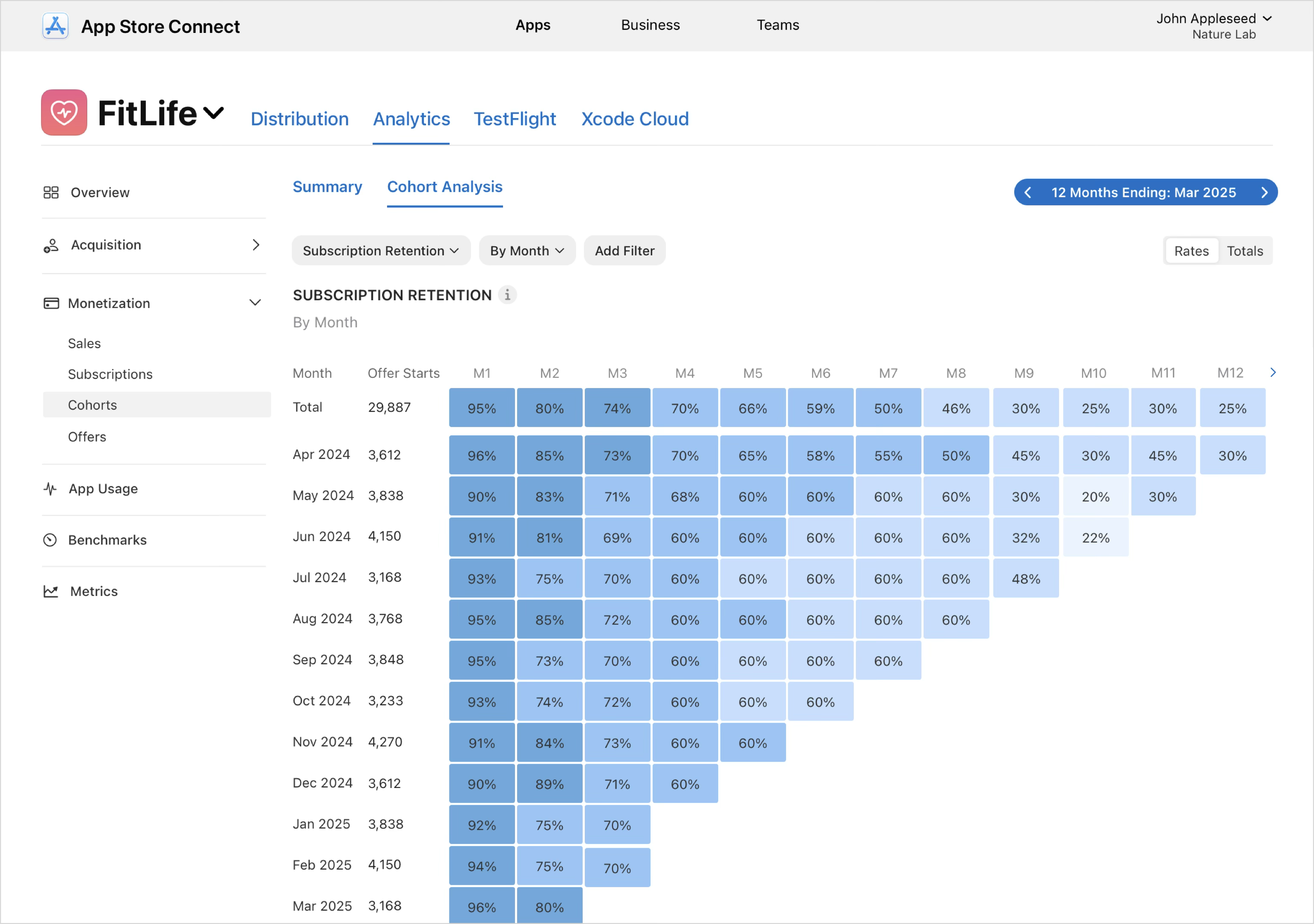The image size is (1314, 924).
Task: Click the Benchmarks gauge icon
Action: click(50, 540)
